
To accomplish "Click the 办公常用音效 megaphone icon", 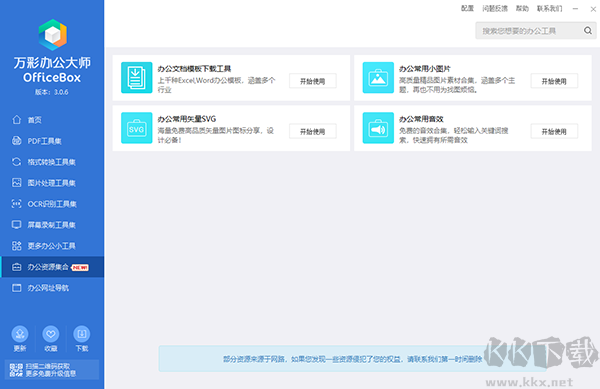I will click(378, 128).
